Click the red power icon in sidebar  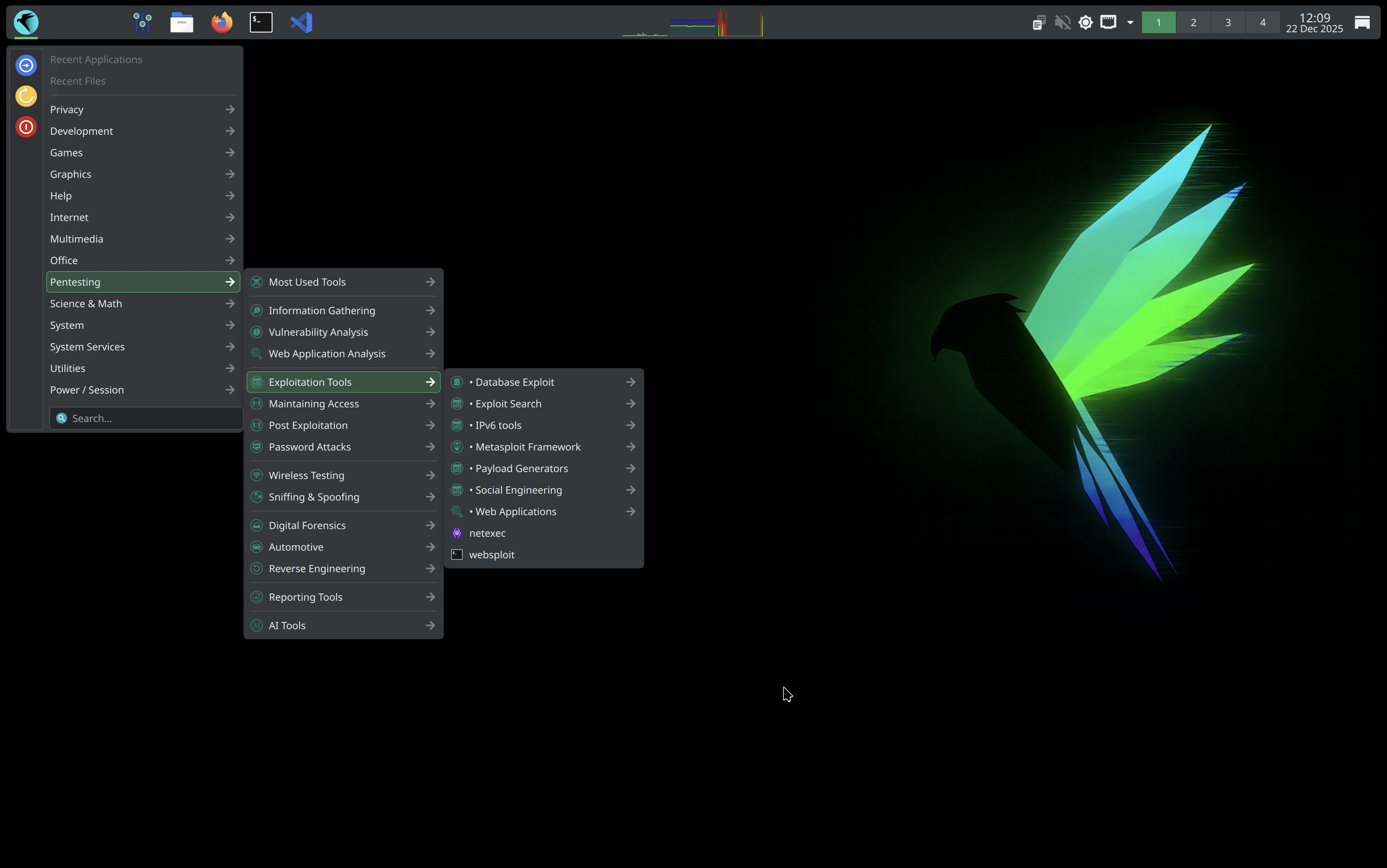(26, 127)
